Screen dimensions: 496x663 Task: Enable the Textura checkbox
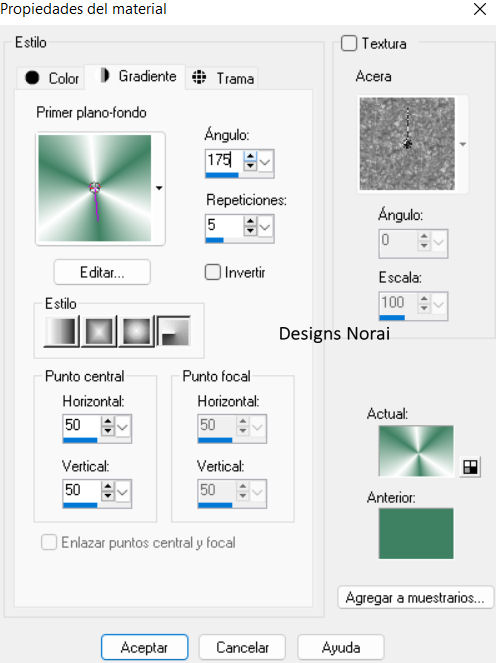tap(349, 43)
